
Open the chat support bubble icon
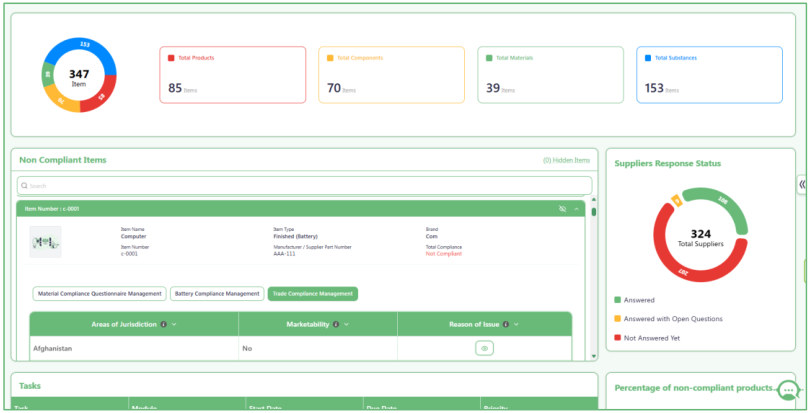tap(788, 391)
